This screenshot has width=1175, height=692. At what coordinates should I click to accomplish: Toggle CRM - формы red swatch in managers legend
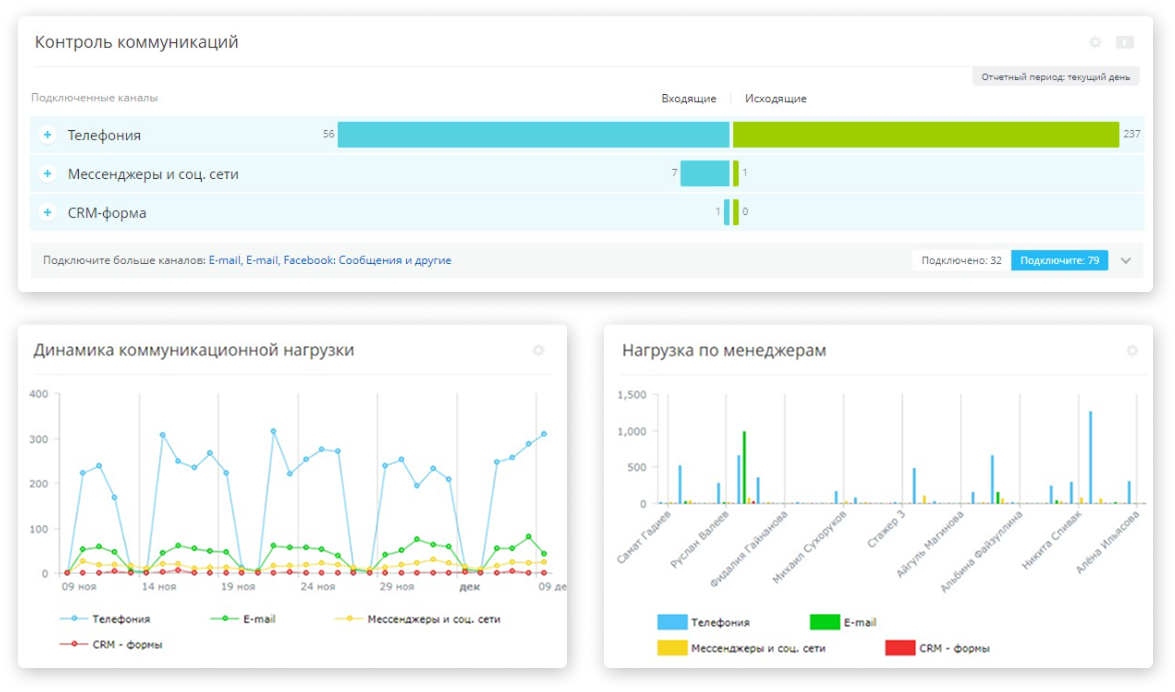pos(900,649)
